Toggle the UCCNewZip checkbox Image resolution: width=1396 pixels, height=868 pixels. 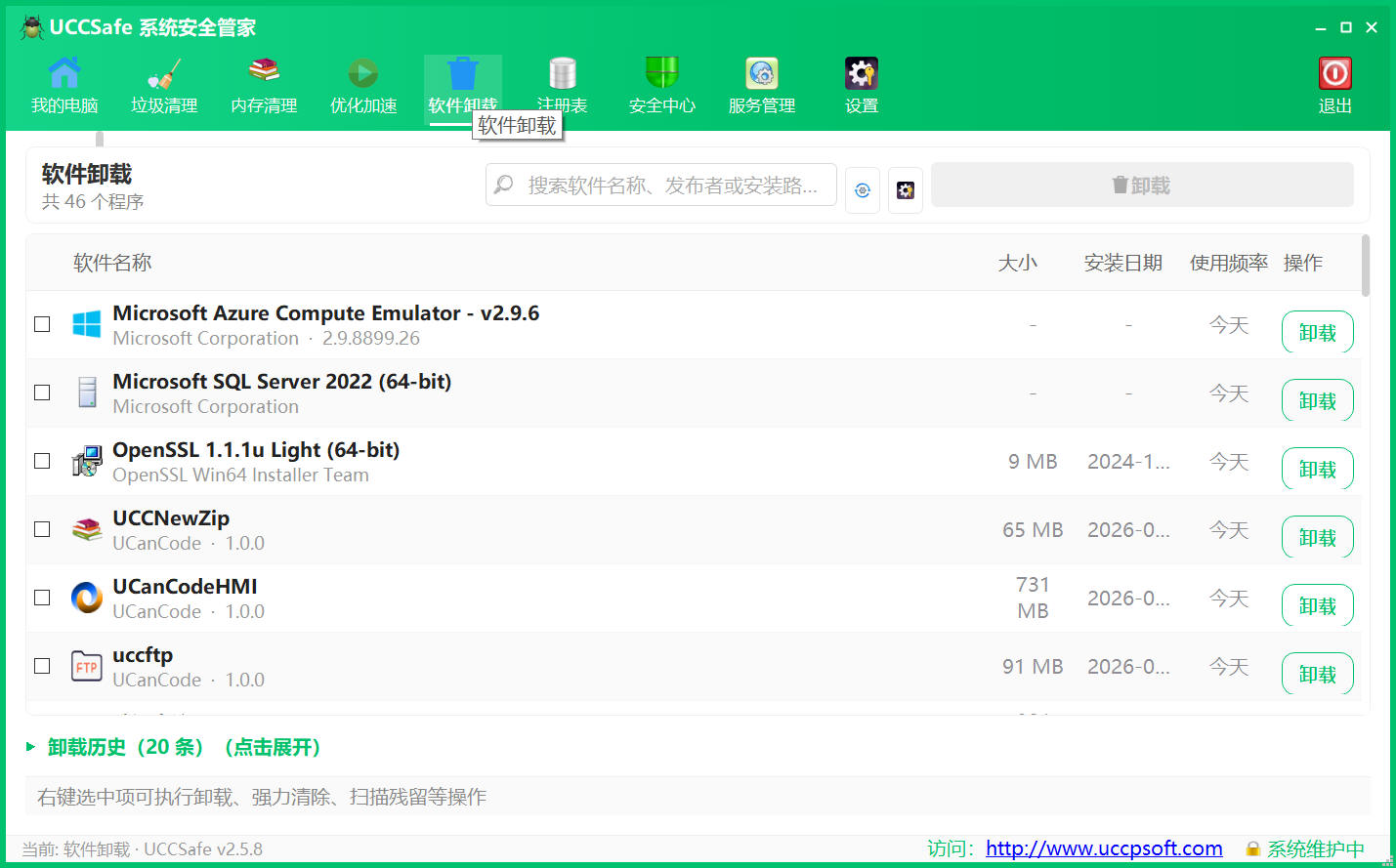[x=42, y=529]
